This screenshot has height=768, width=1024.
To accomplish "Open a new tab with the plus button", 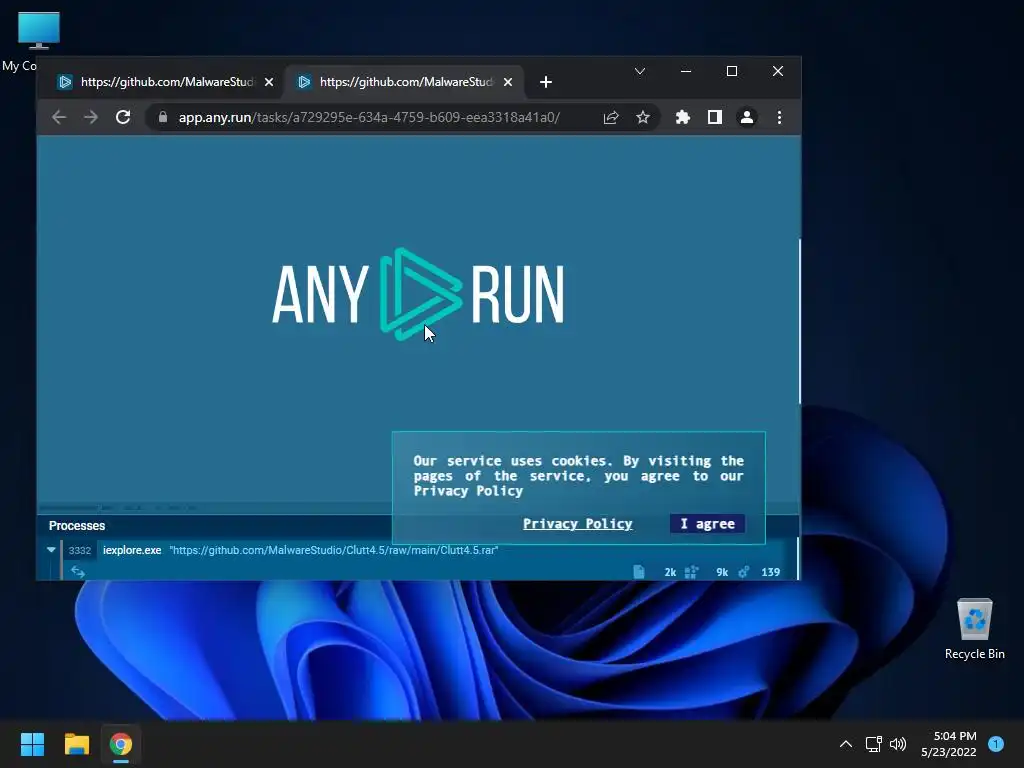I will [546, 82].
